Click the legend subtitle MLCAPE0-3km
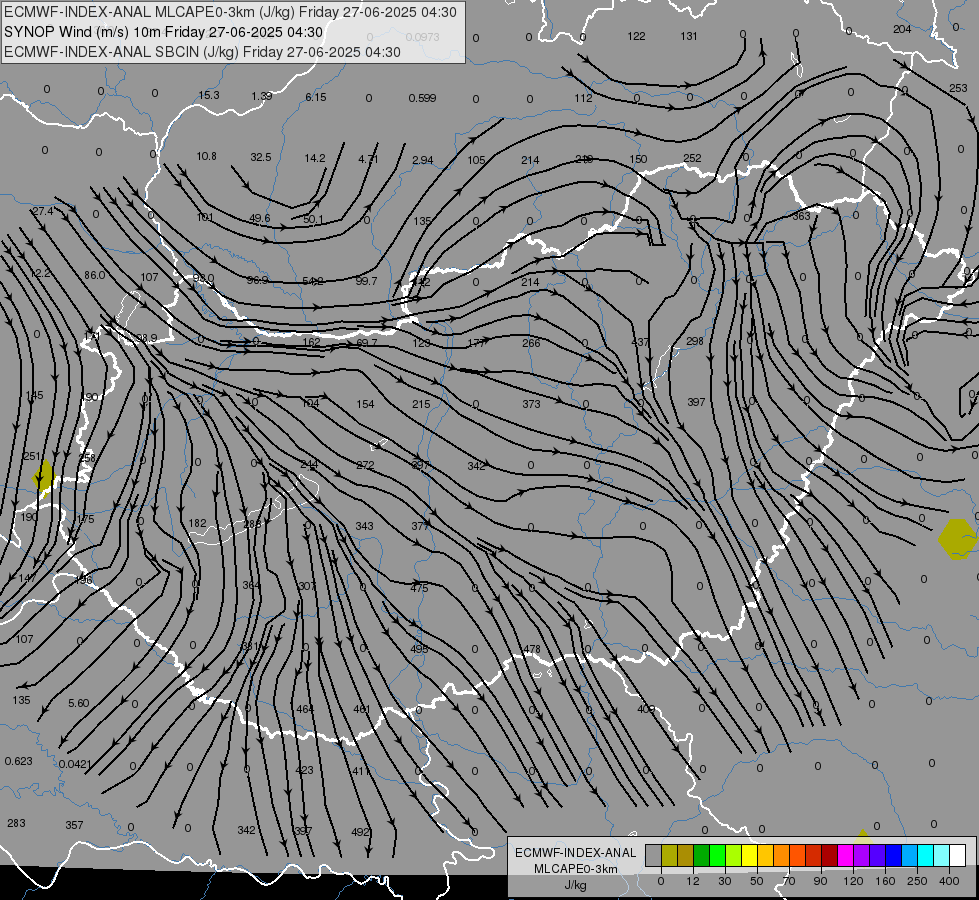 click(x=576, y=869)
